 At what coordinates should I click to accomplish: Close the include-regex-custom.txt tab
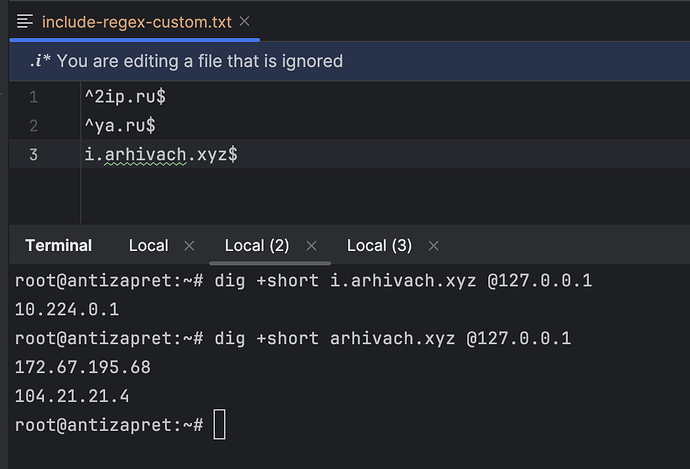(245, 21)
